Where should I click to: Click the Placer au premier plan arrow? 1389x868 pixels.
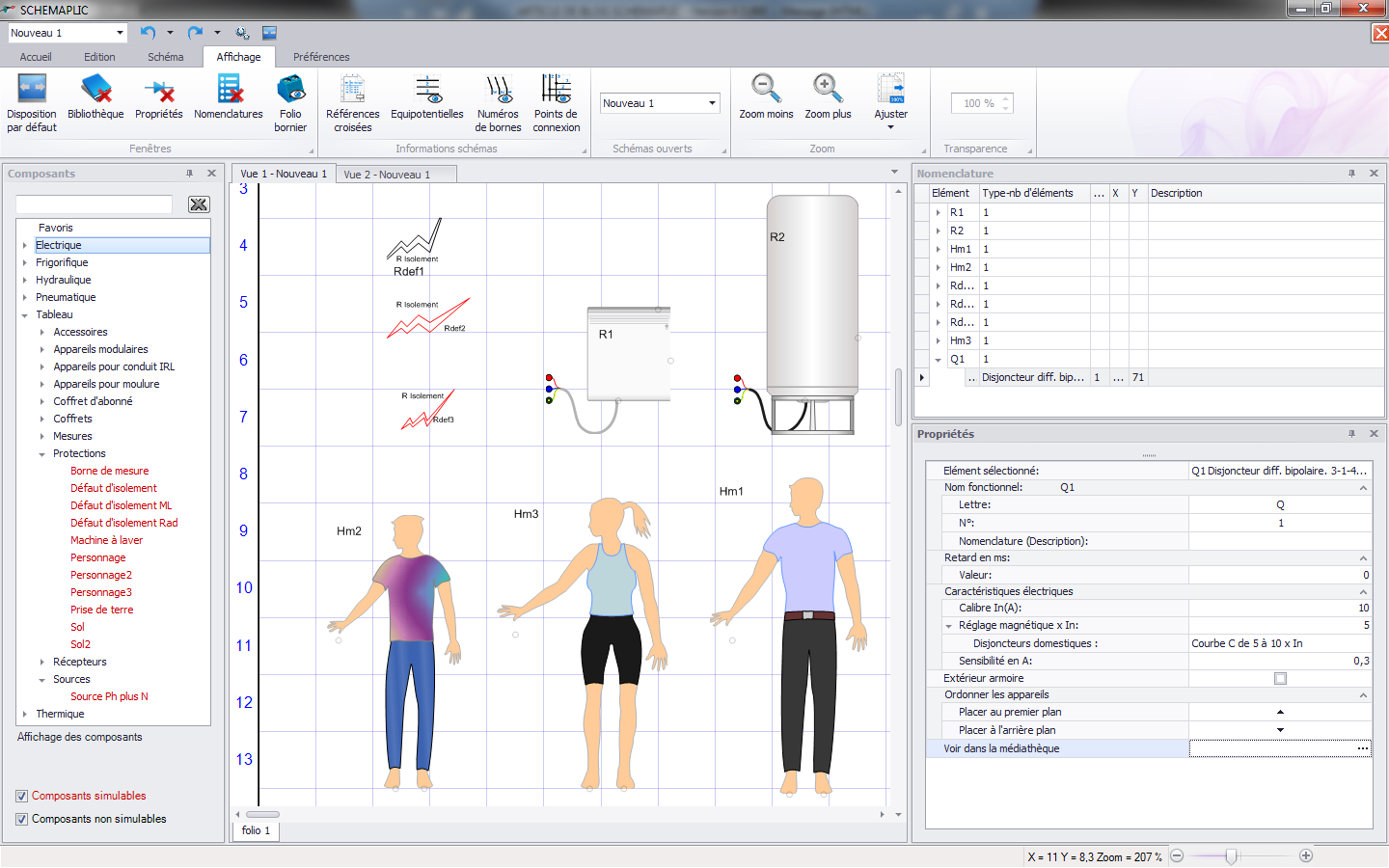coord(1280,712)
